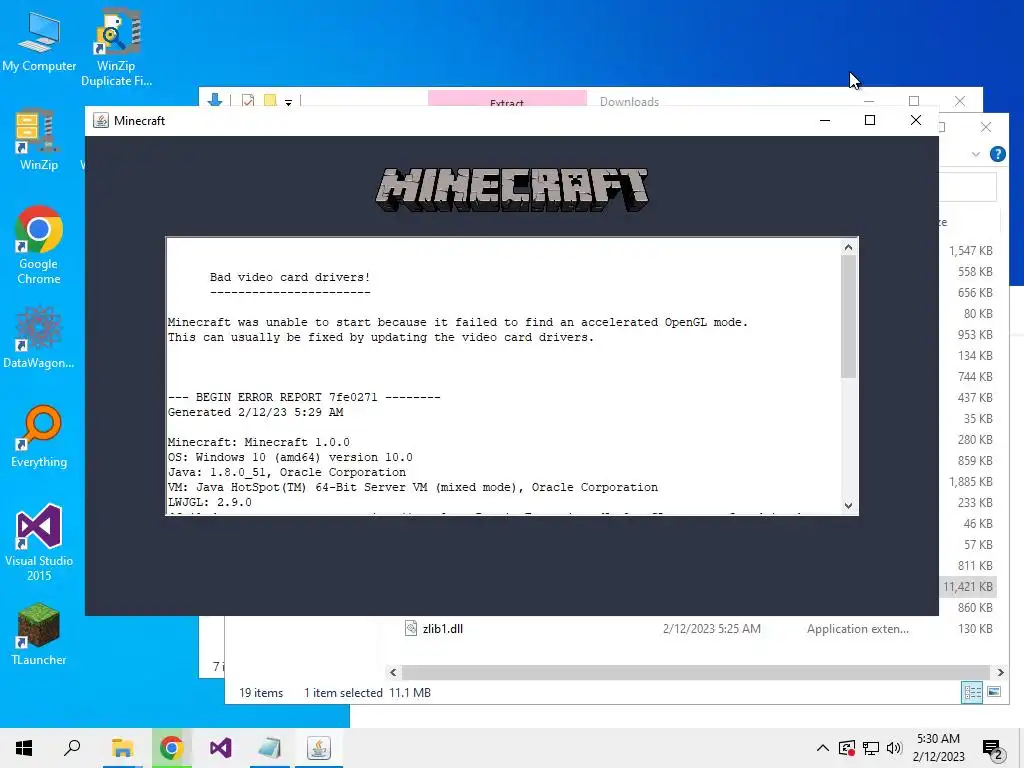
Task: Show hidden system tray icons
Action: pyautogui.click(x=823, y=748)
